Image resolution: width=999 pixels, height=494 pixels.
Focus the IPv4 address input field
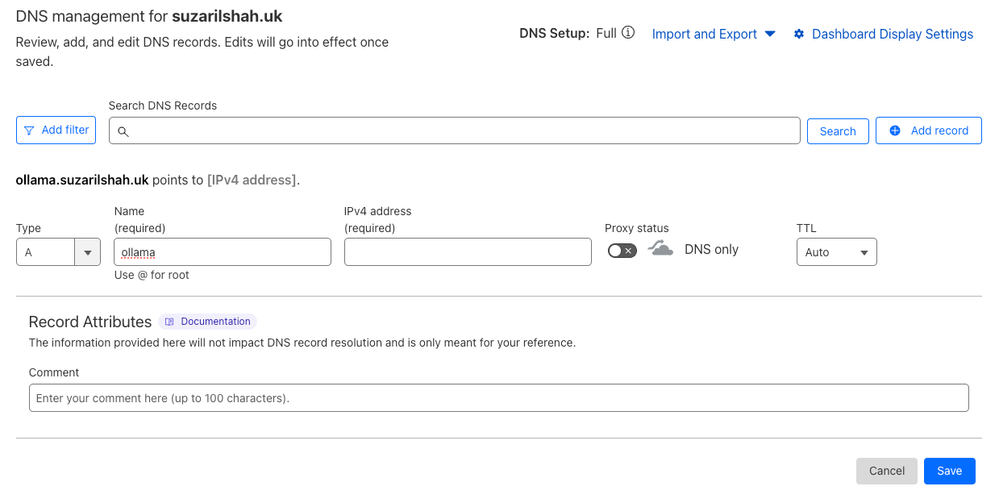point(468,252)
